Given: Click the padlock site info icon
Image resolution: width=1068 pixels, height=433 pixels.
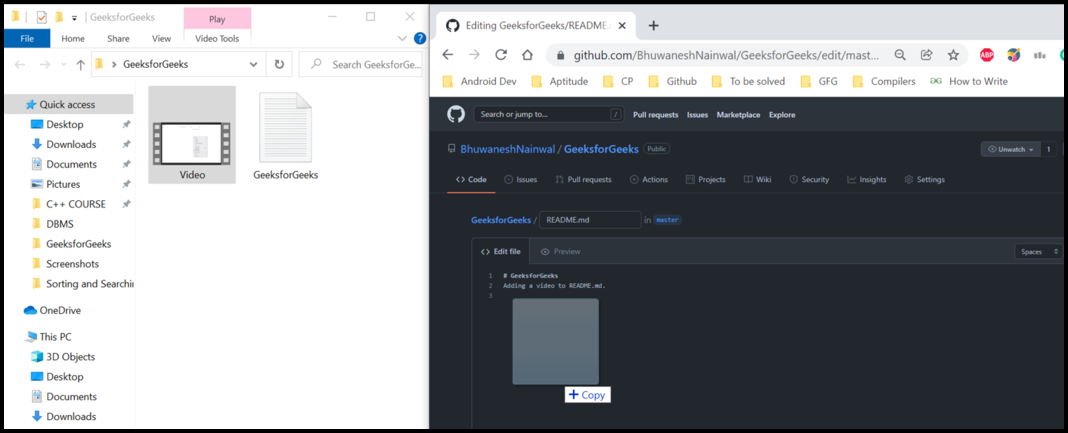Looking at the screenshot, I should coord(561,55).
